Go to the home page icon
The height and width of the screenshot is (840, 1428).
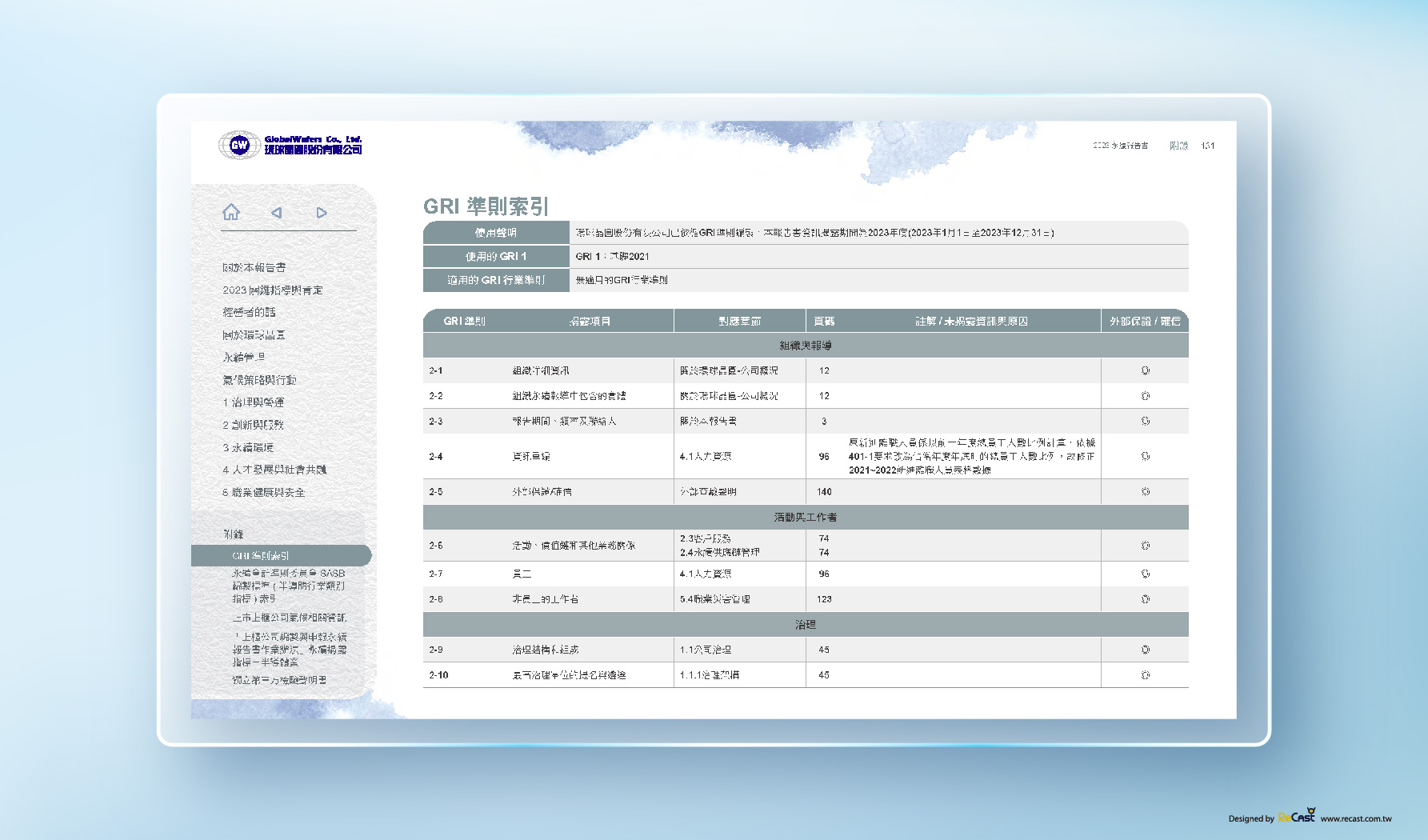pos(231,212)
